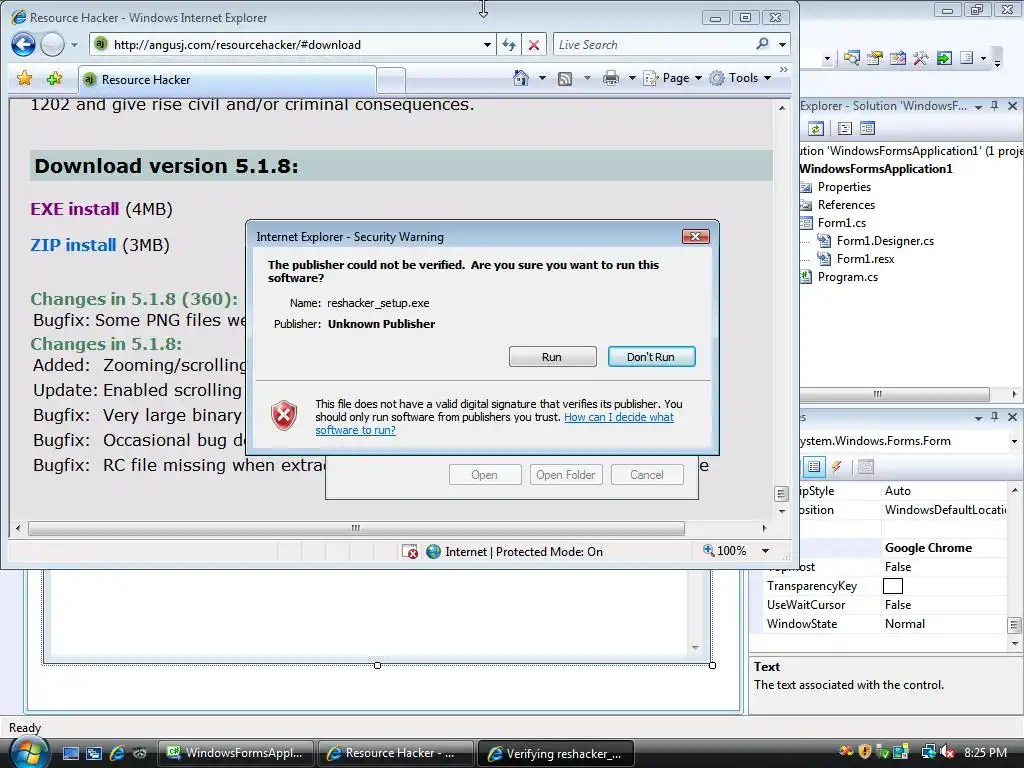Select the Properties node in Solution Explorer
This screenshot has height=768, width=1024.
coord(844,187)
